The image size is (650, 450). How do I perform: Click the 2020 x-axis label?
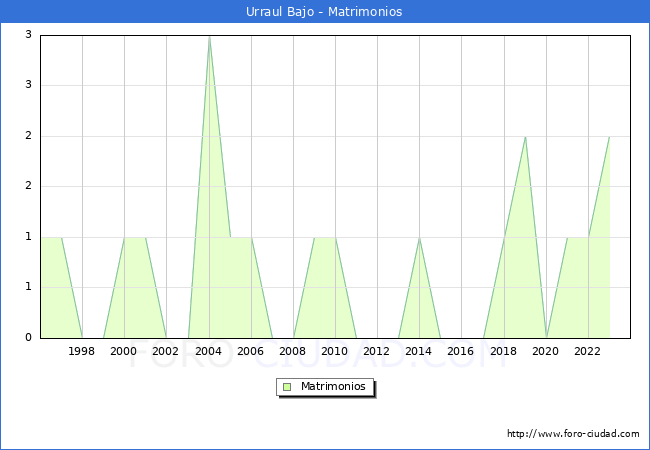point(546,351)
